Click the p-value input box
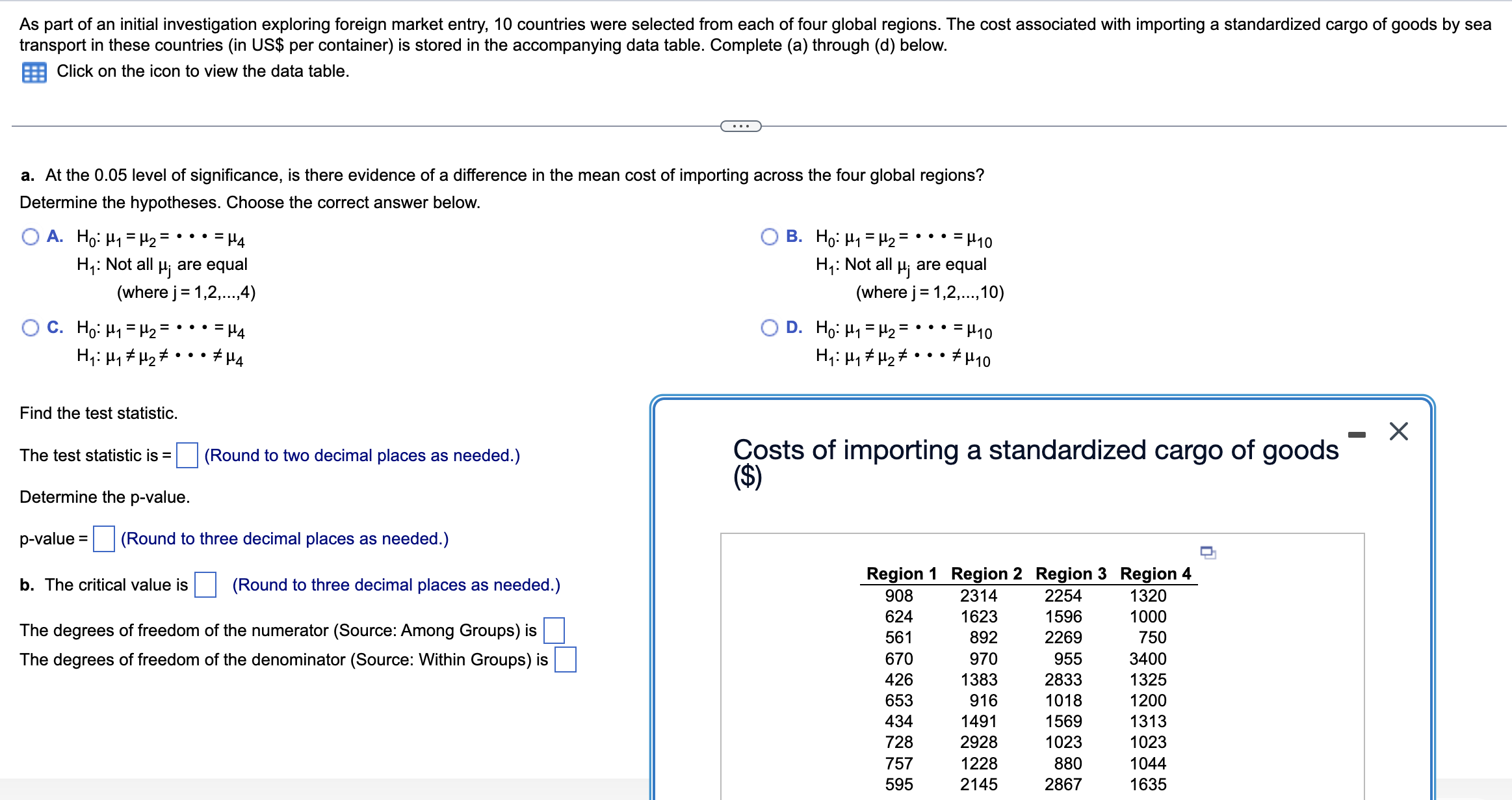This screenshot has height=800, width=1512. pos(103,539)
